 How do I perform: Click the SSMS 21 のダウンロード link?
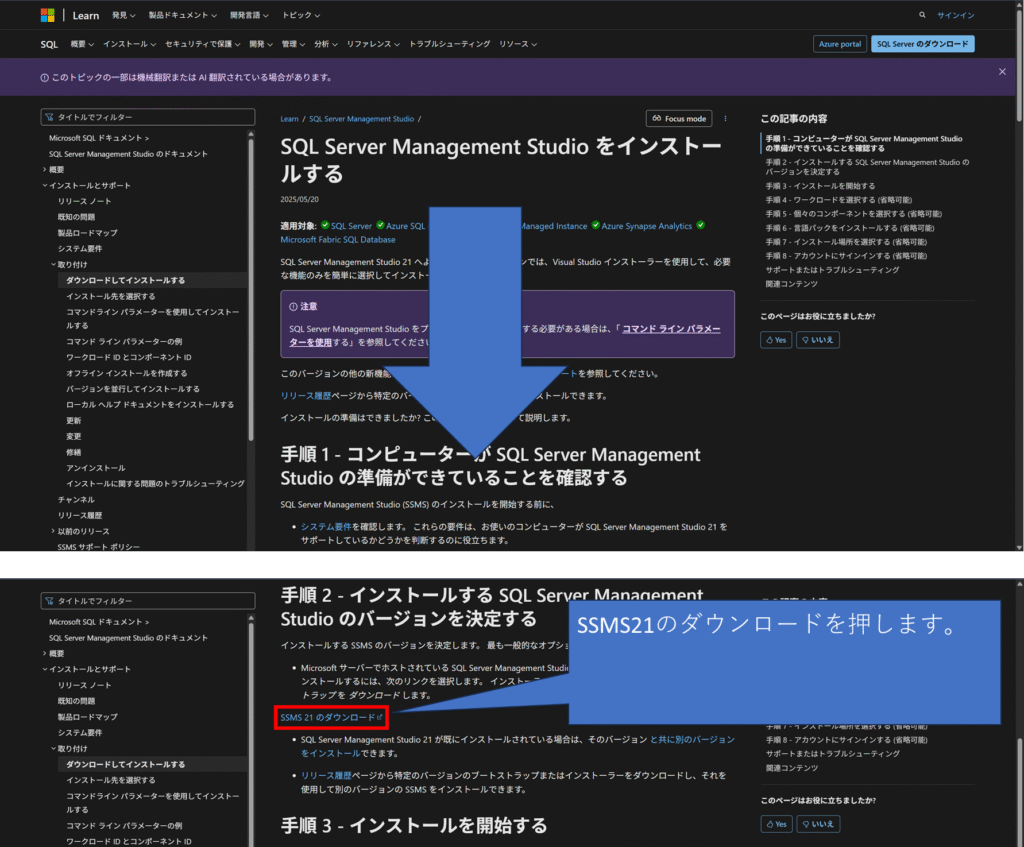click(331, 718)
